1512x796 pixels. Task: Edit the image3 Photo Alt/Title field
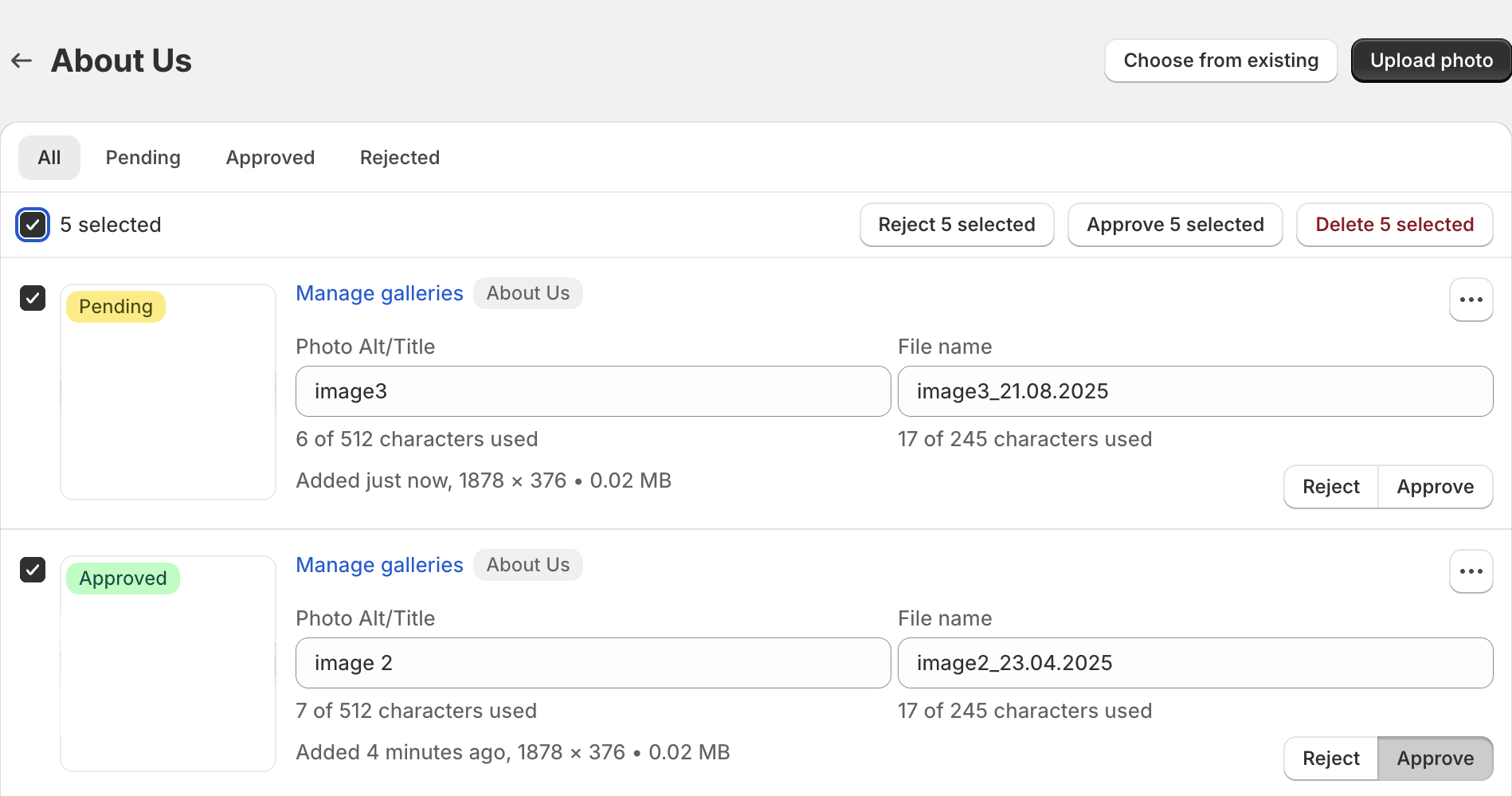pos(593,391)
